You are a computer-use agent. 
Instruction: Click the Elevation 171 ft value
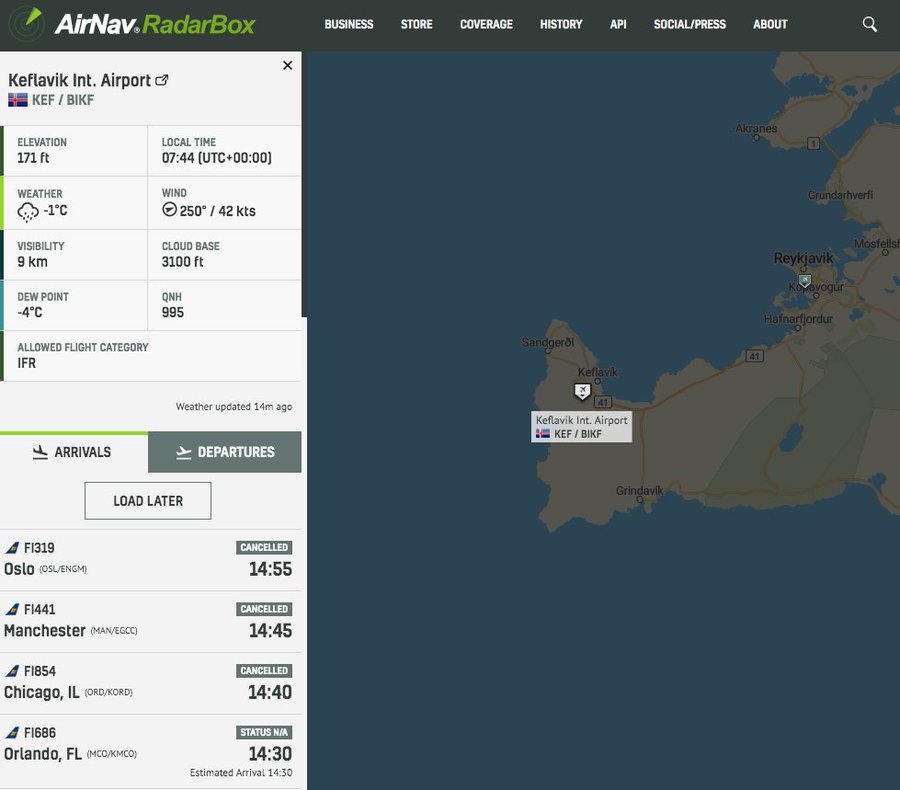point(33,158)
